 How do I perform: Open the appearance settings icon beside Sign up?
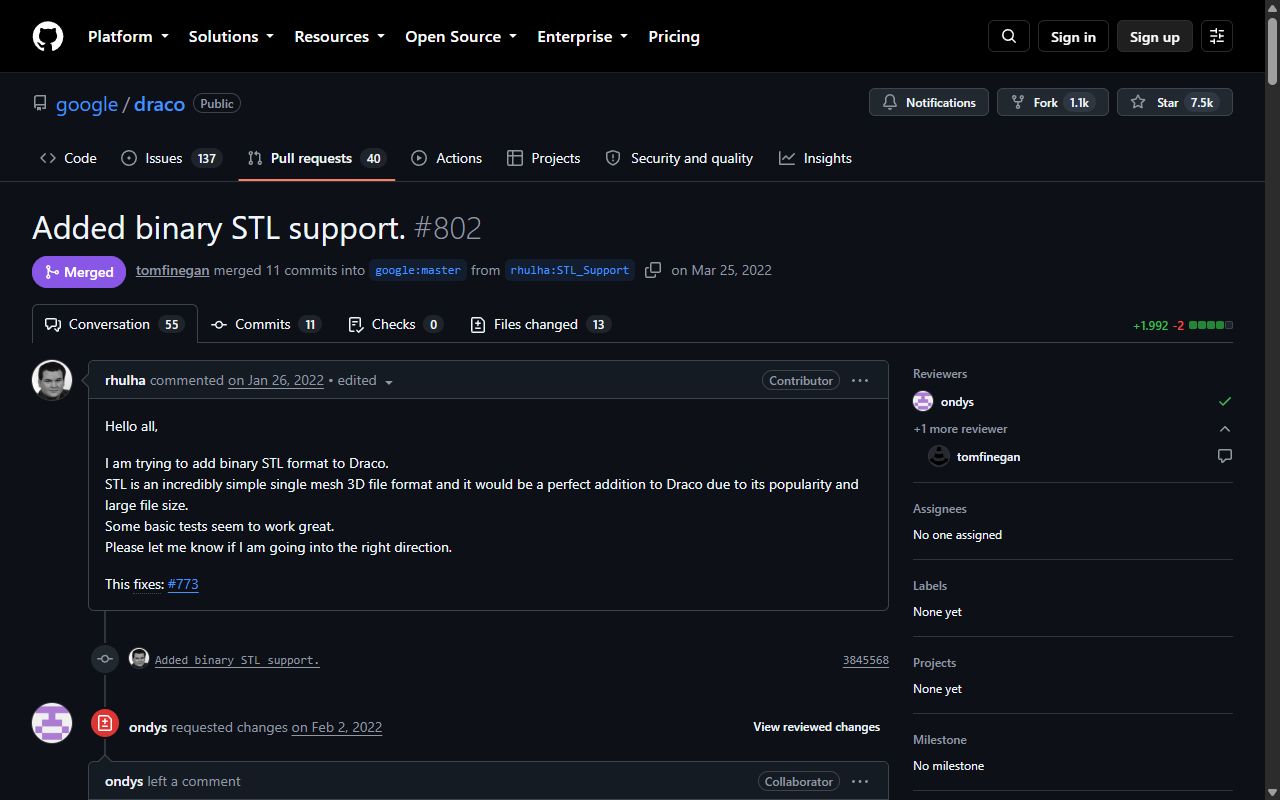(x=1217, y=36)
